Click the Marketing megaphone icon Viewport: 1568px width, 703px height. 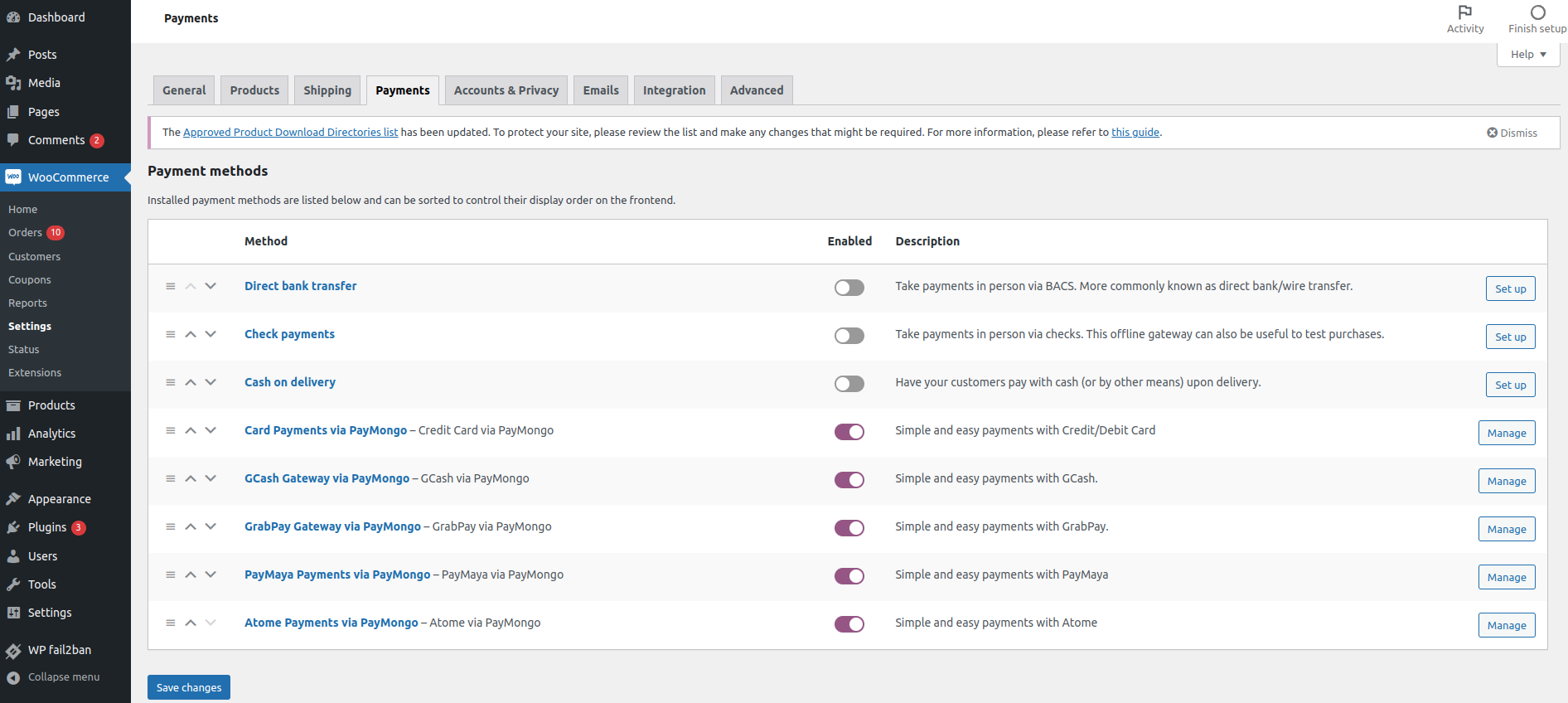[13, 462]
